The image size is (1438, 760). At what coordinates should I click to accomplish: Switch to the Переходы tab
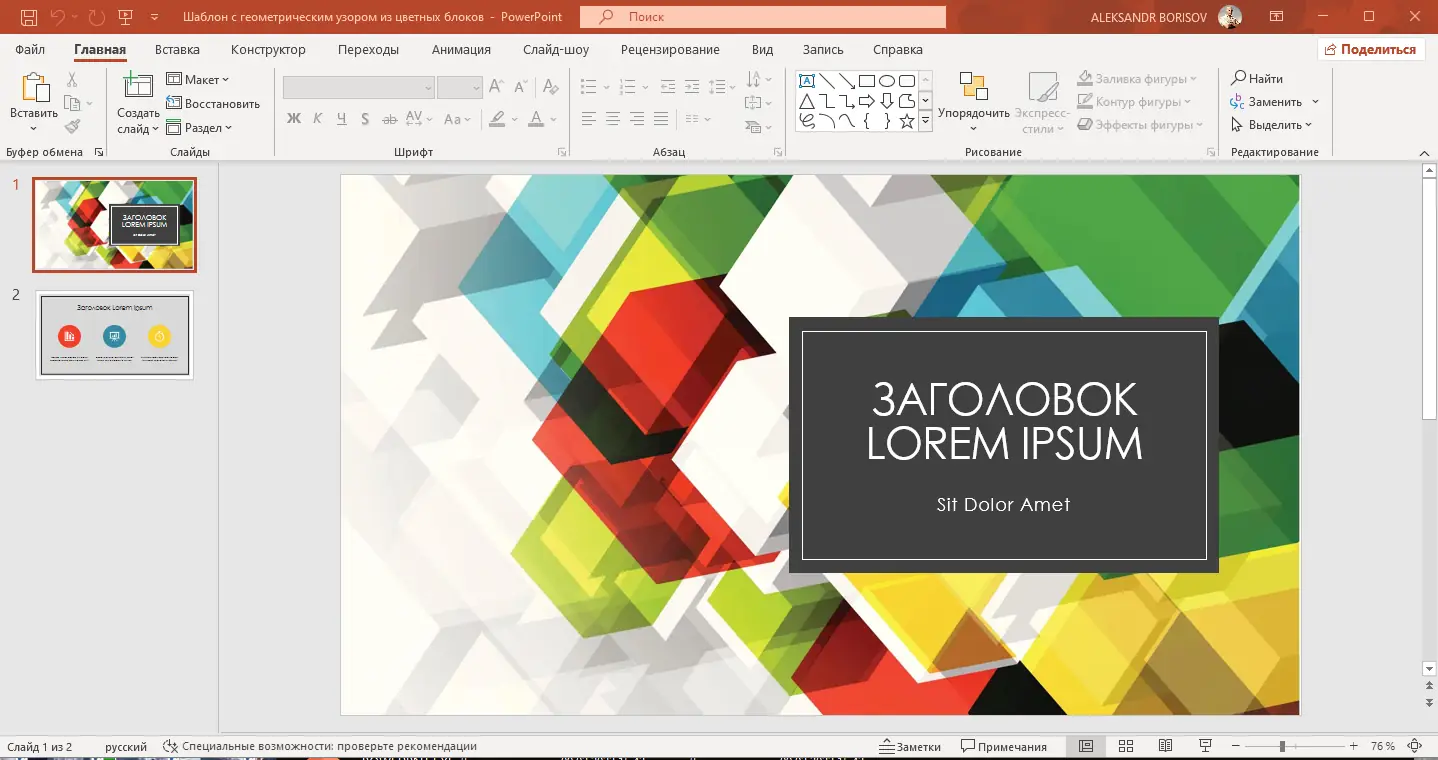[x=368, y=49]
